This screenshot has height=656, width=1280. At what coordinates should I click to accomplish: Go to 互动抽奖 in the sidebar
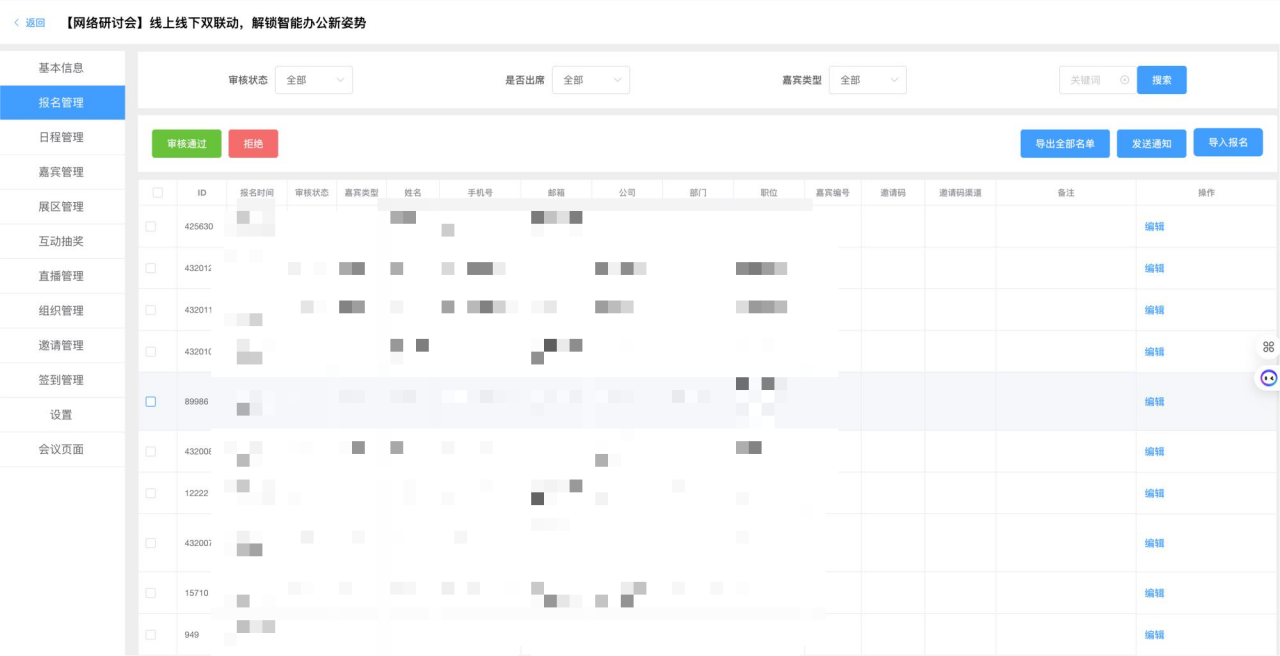[61, 241]
